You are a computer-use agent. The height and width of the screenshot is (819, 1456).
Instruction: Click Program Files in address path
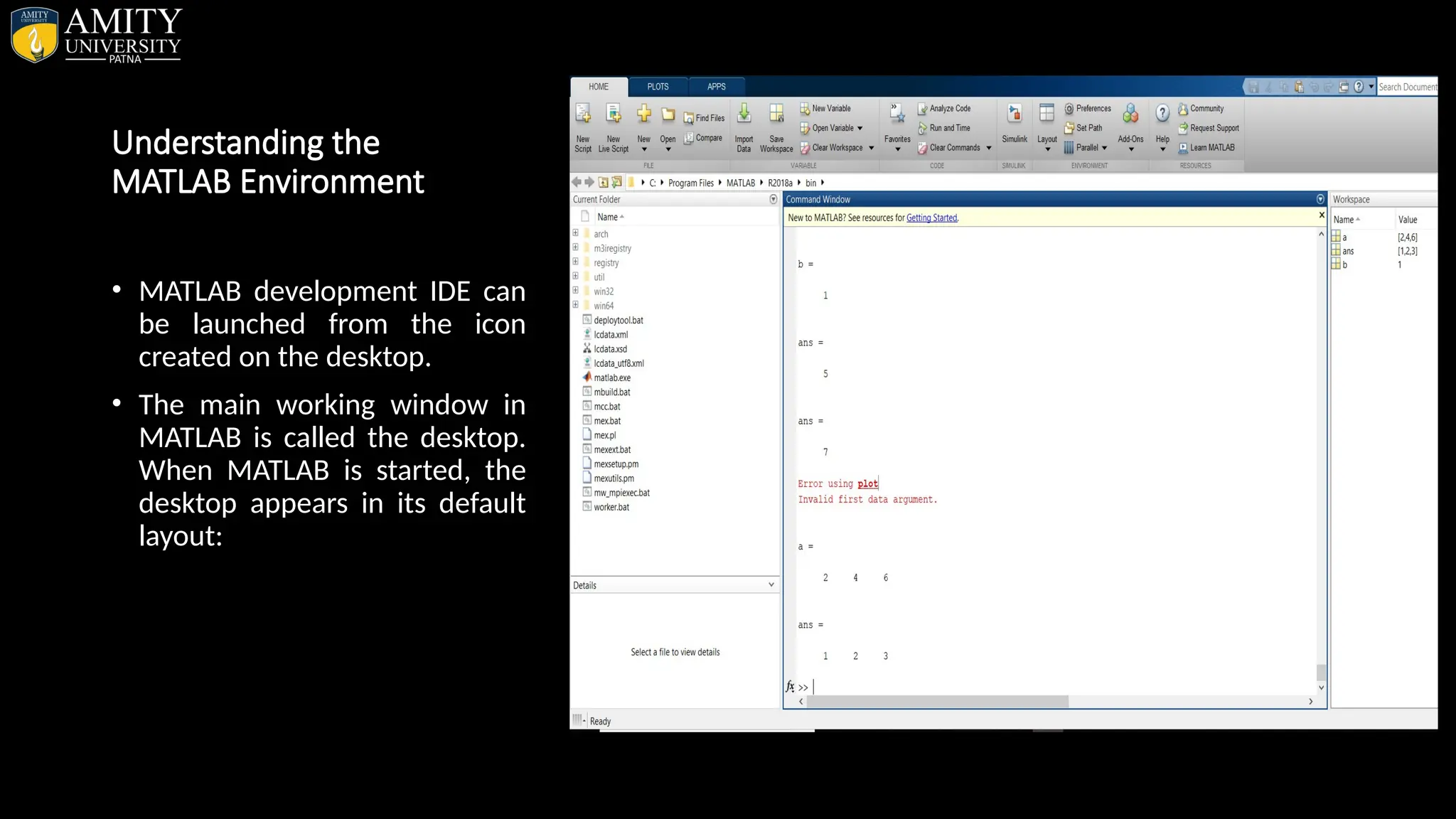pos(690,183)
